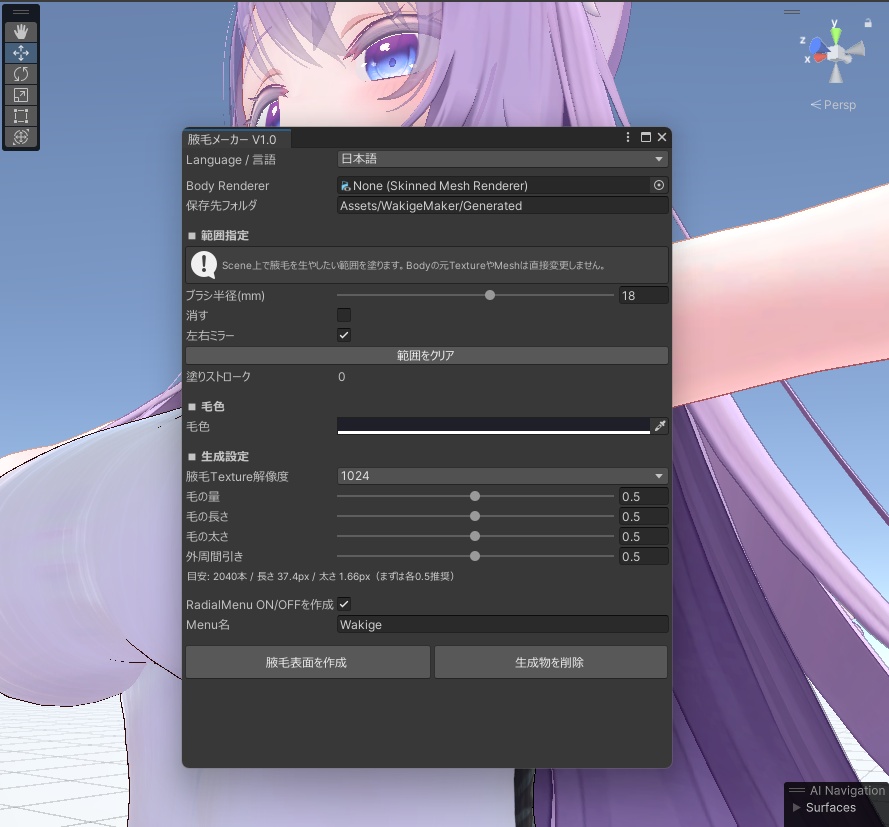Screen dimensions: 889x827
Task: Click the Z axis cone of gizmo
Action: tap(817, 45)
